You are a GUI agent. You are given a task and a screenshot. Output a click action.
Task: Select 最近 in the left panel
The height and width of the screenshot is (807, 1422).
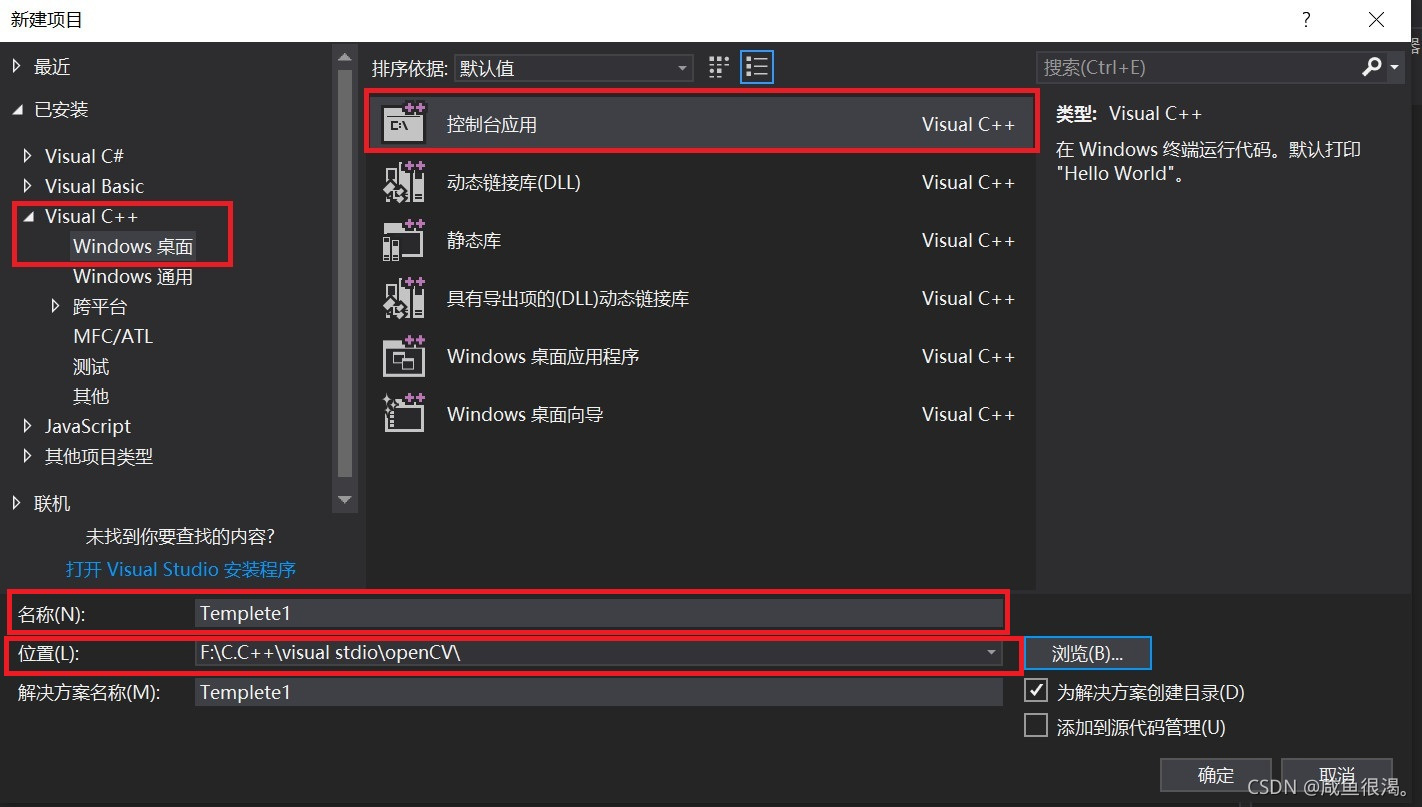pyautogui.click(x=50, y=66)
